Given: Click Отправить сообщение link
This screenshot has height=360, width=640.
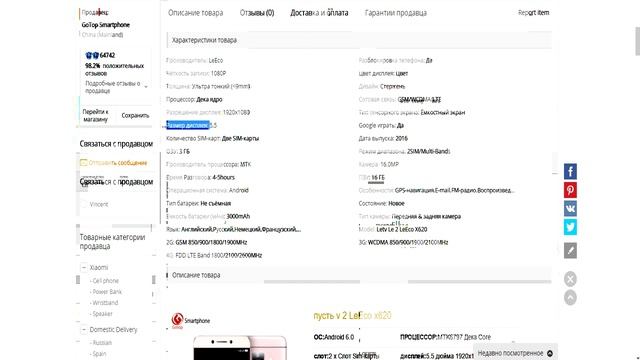Looking at the screenshot, I should pos(118,163).
